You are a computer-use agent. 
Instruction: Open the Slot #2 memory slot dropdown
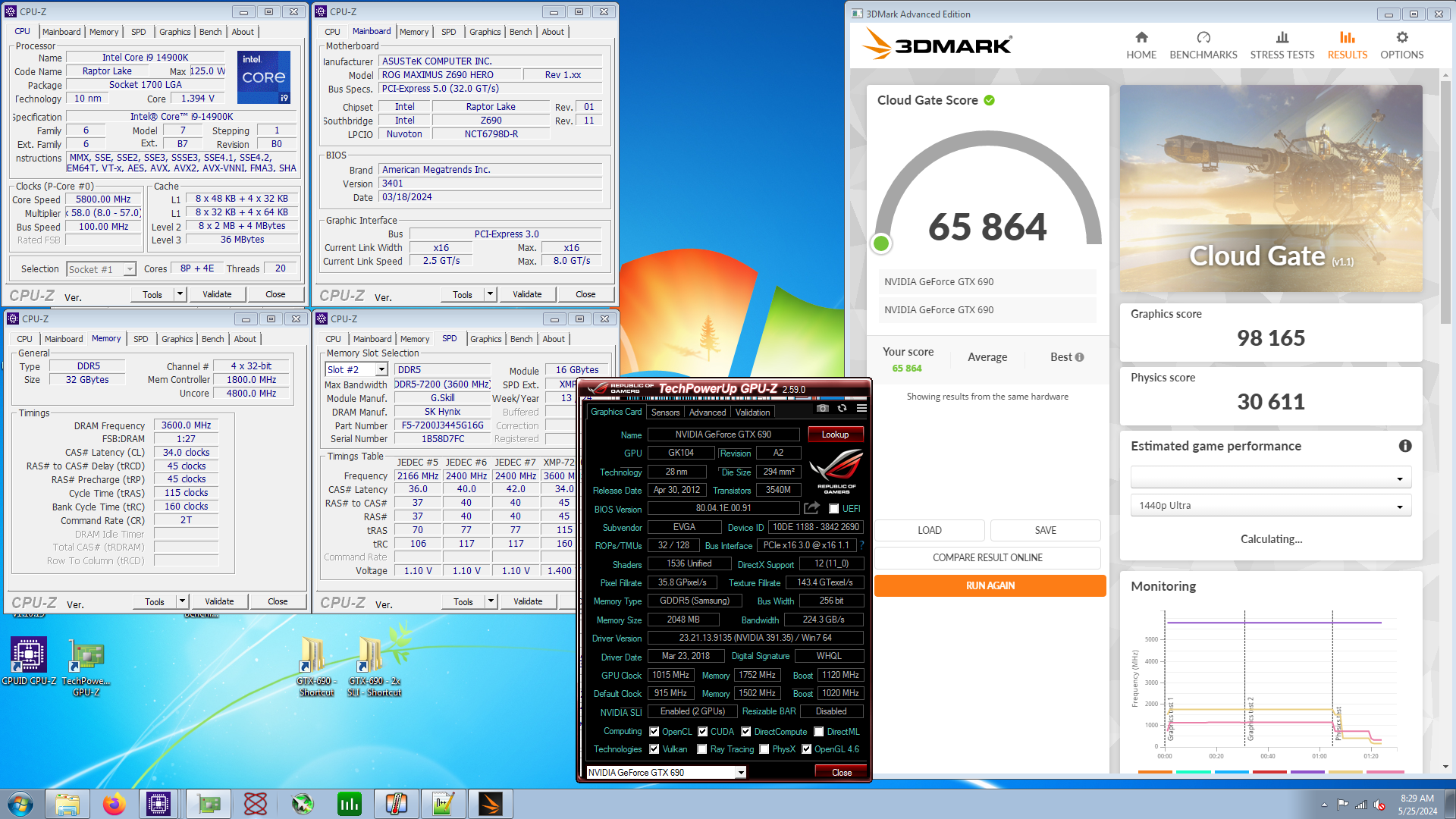click(x=356, y=369)
